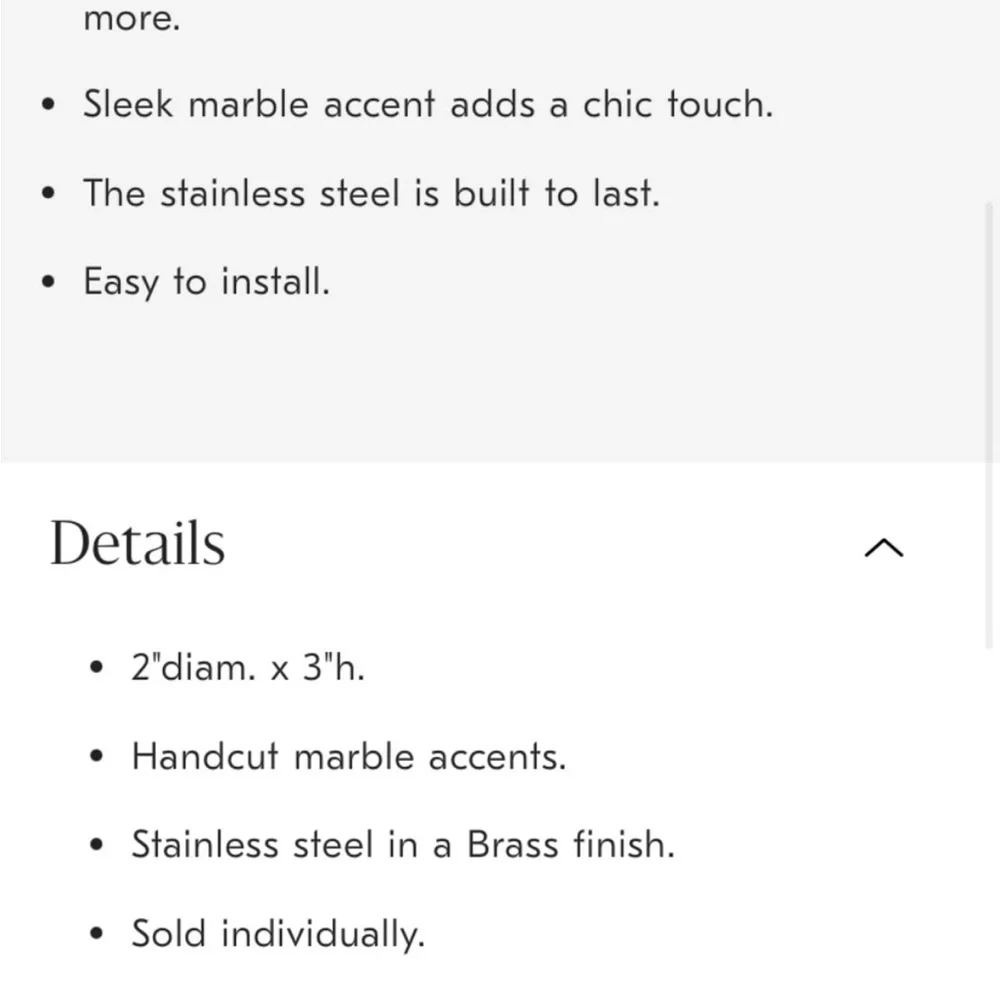Select the 'Sleek marble accent' text line
Screen dimensions: 1000x1000
[428, 103]
